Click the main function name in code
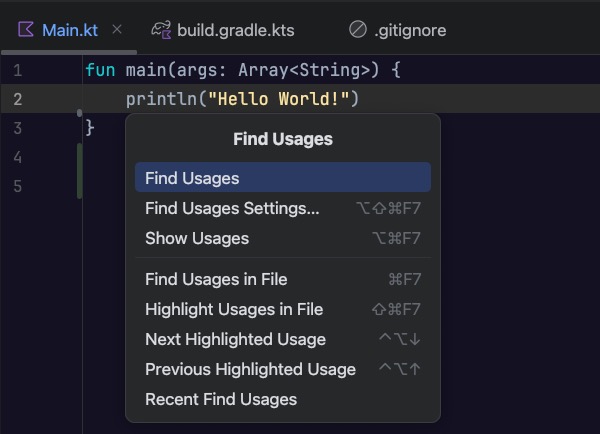The height and width of the screenshot is (434, 600). coord(145,71)
